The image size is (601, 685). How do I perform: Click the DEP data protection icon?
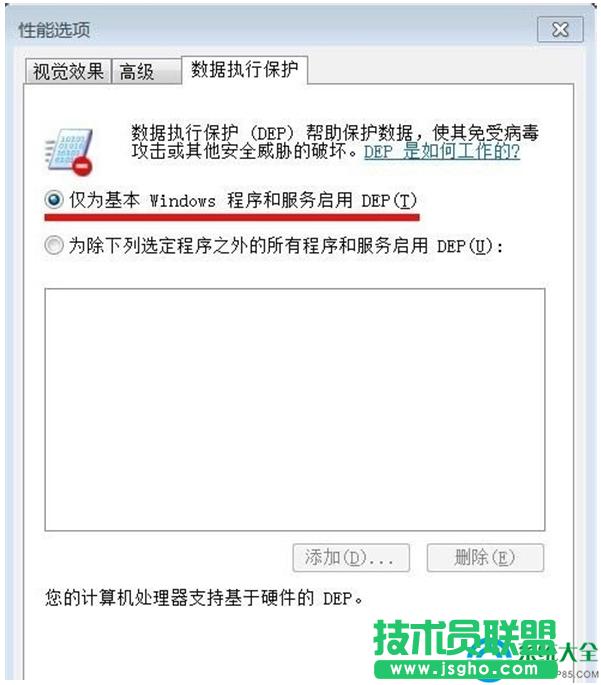click(69, 151)
